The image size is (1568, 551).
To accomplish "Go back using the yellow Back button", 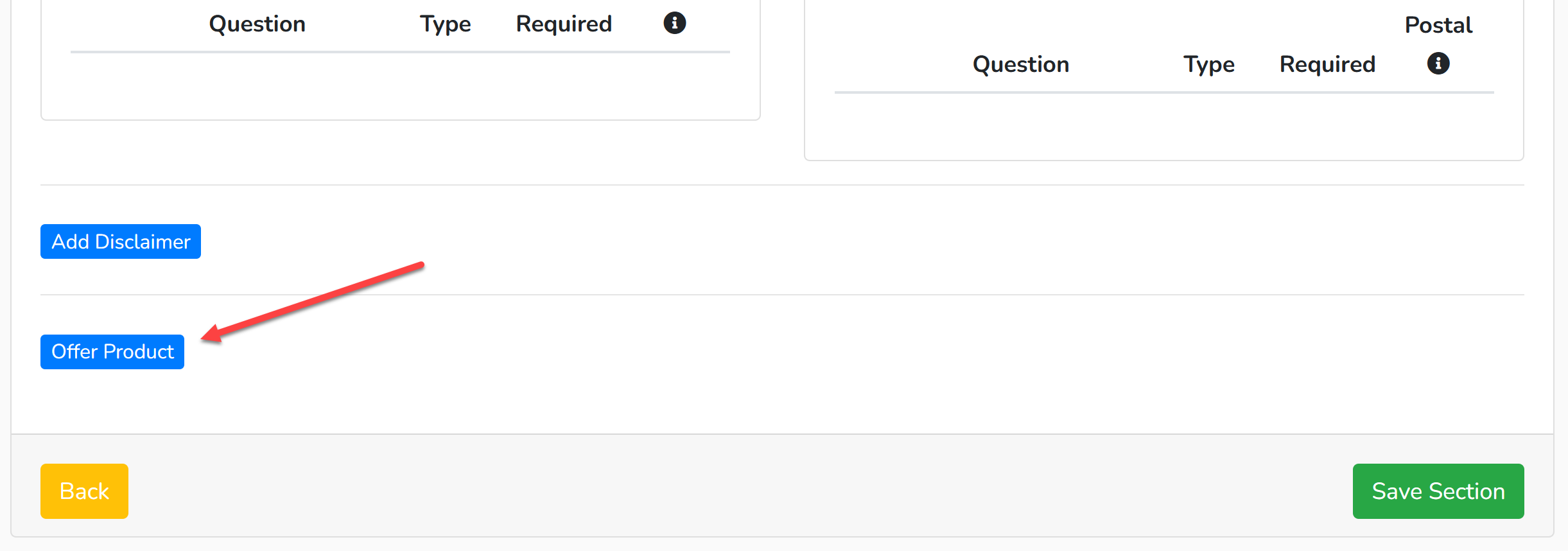I will pyautogui.click(x=84, y=491).
